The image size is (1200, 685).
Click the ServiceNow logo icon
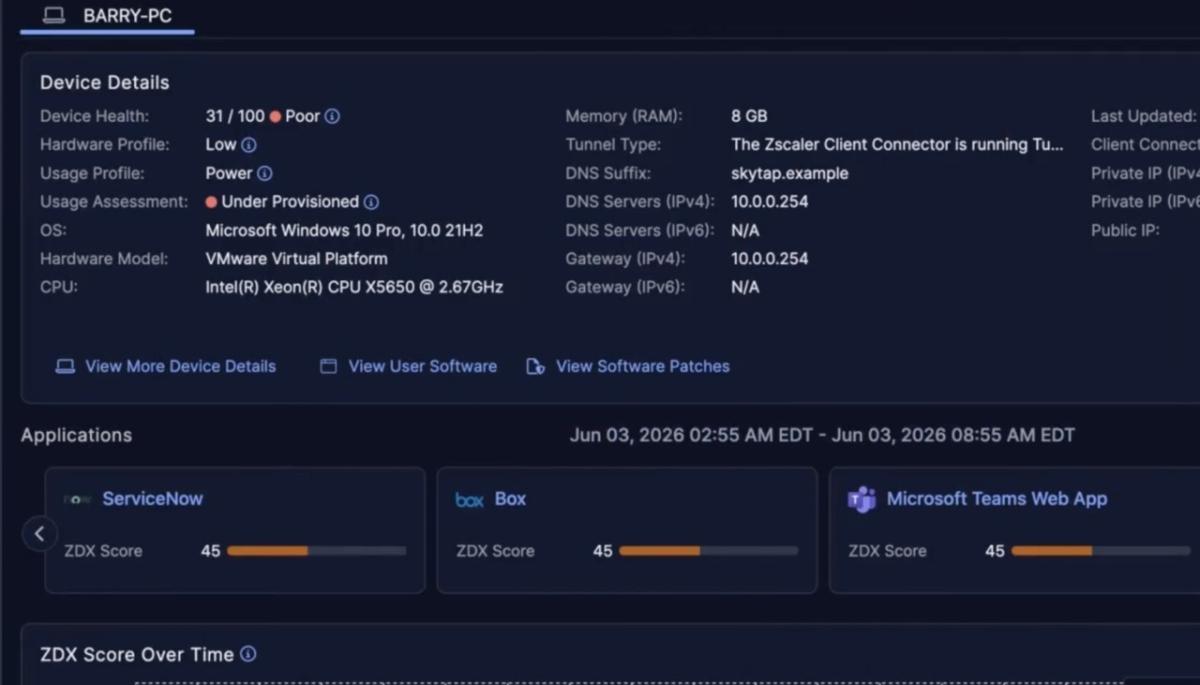point(77,499)
